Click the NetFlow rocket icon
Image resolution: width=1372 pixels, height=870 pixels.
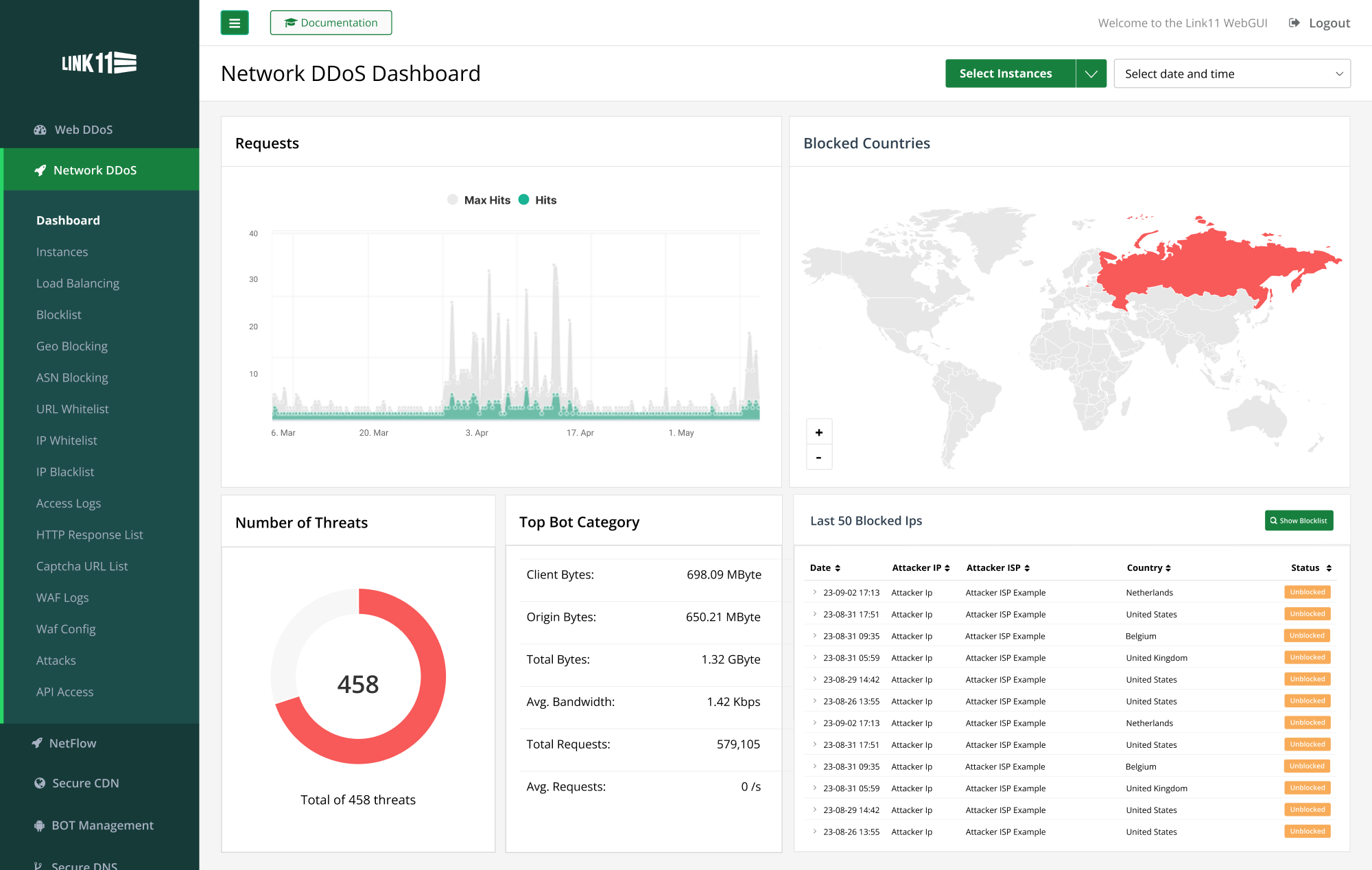[x=37, y=743]
